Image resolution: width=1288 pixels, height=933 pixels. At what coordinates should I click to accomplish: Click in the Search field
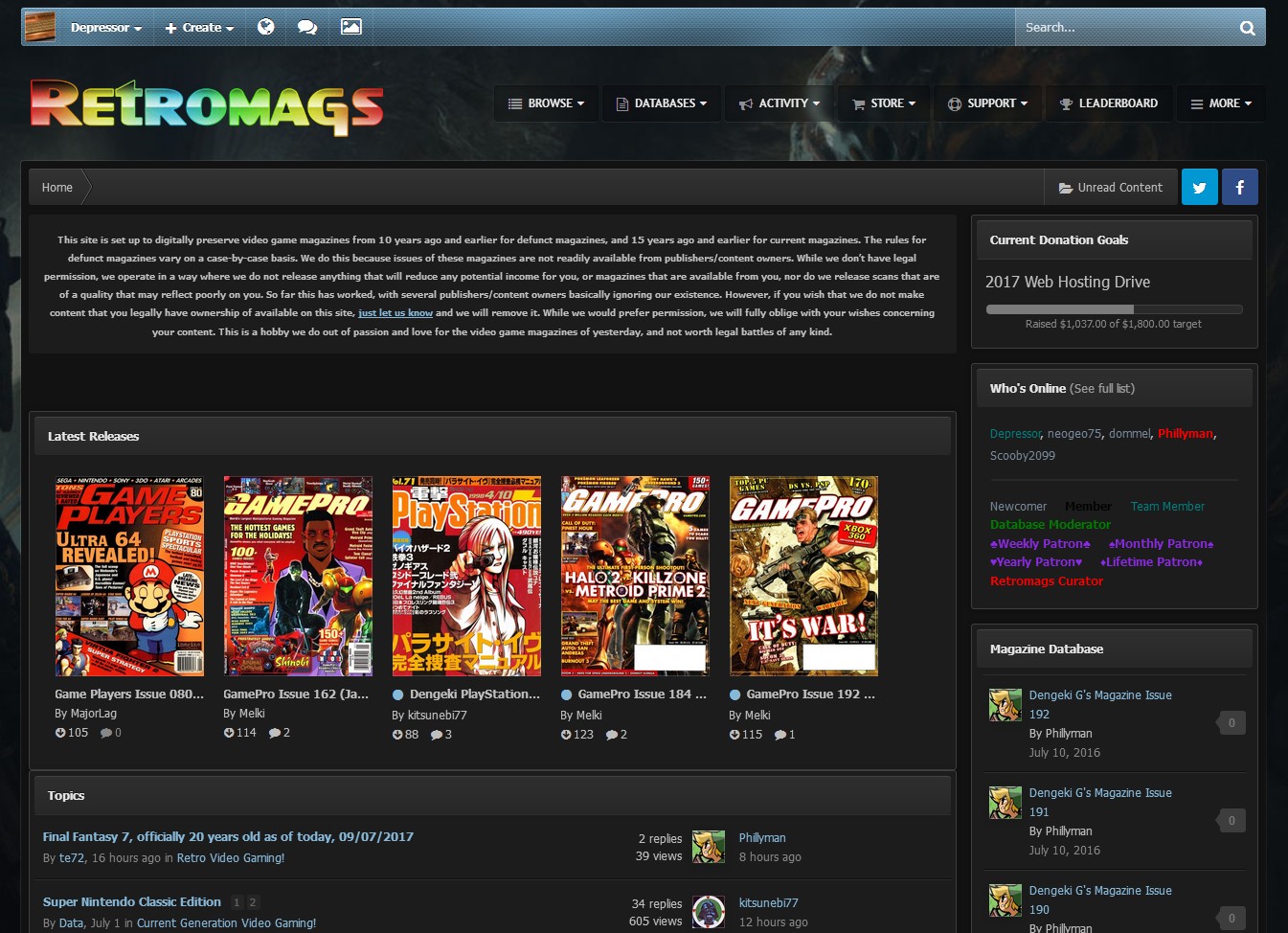(1125, 28)
